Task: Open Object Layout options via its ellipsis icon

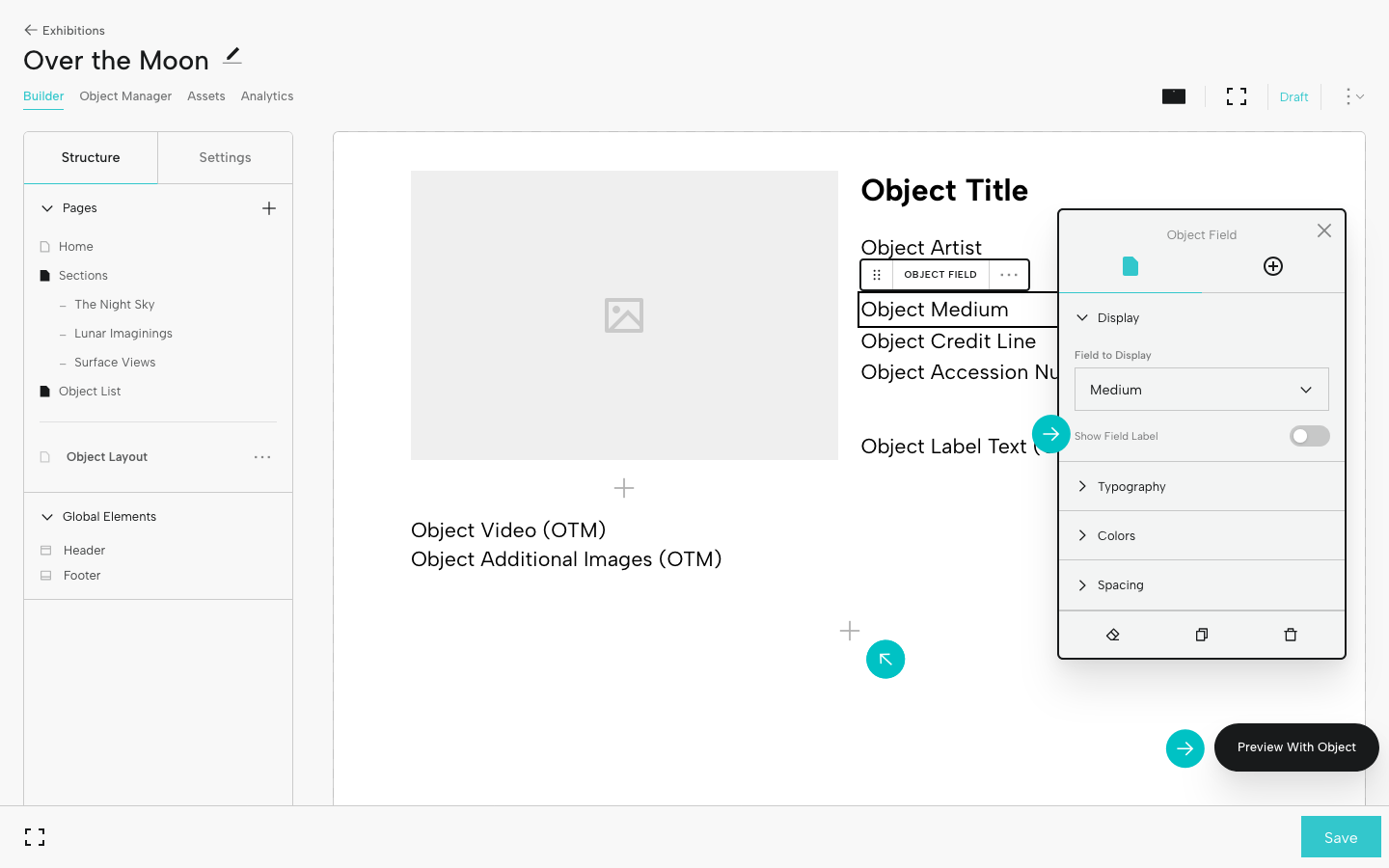Action: click(x=262, y=457)
